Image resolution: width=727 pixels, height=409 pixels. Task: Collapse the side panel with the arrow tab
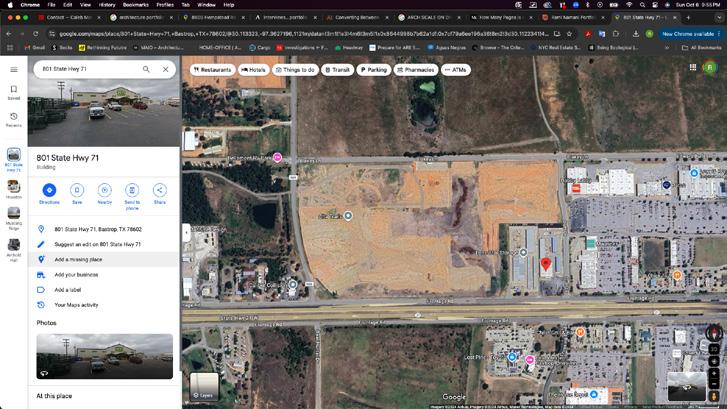pos(186,232)
